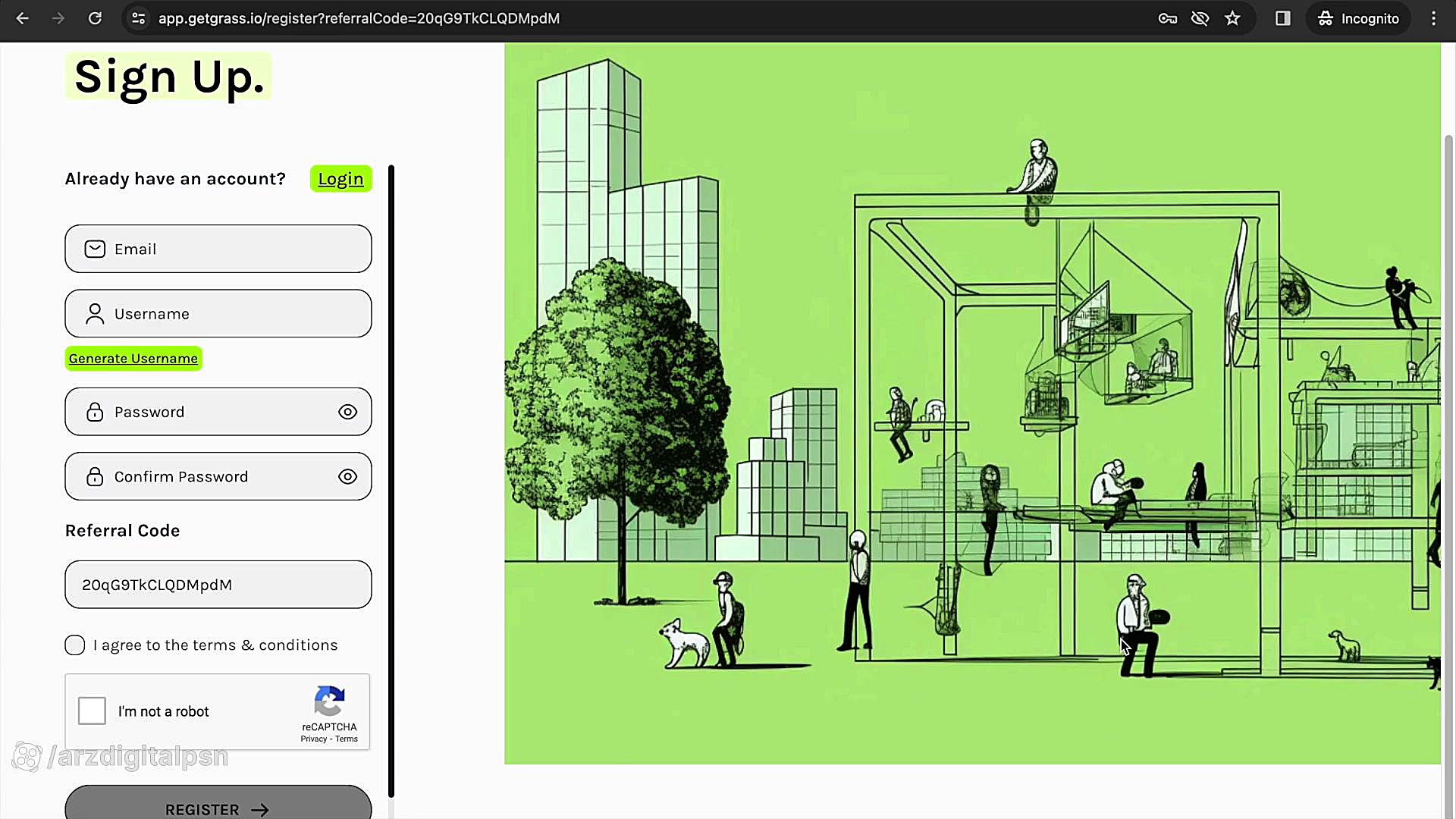
Task: Open the browser side panel icon
Action: [x=1282, y=18]
